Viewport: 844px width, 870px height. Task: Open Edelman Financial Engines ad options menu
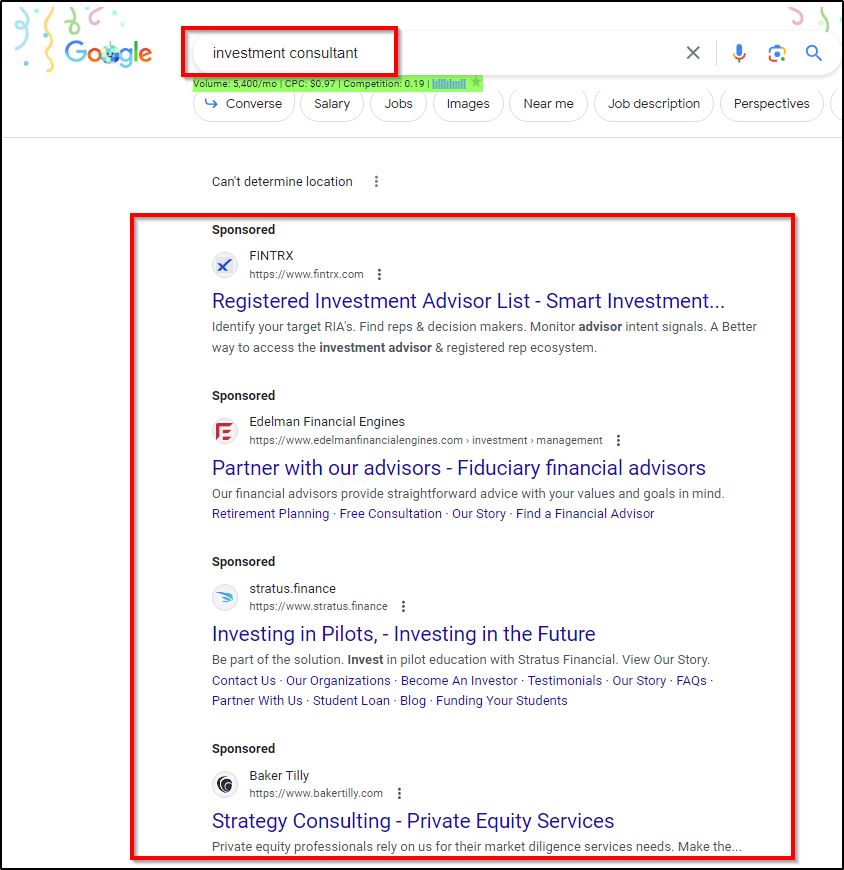coord(618,440)
